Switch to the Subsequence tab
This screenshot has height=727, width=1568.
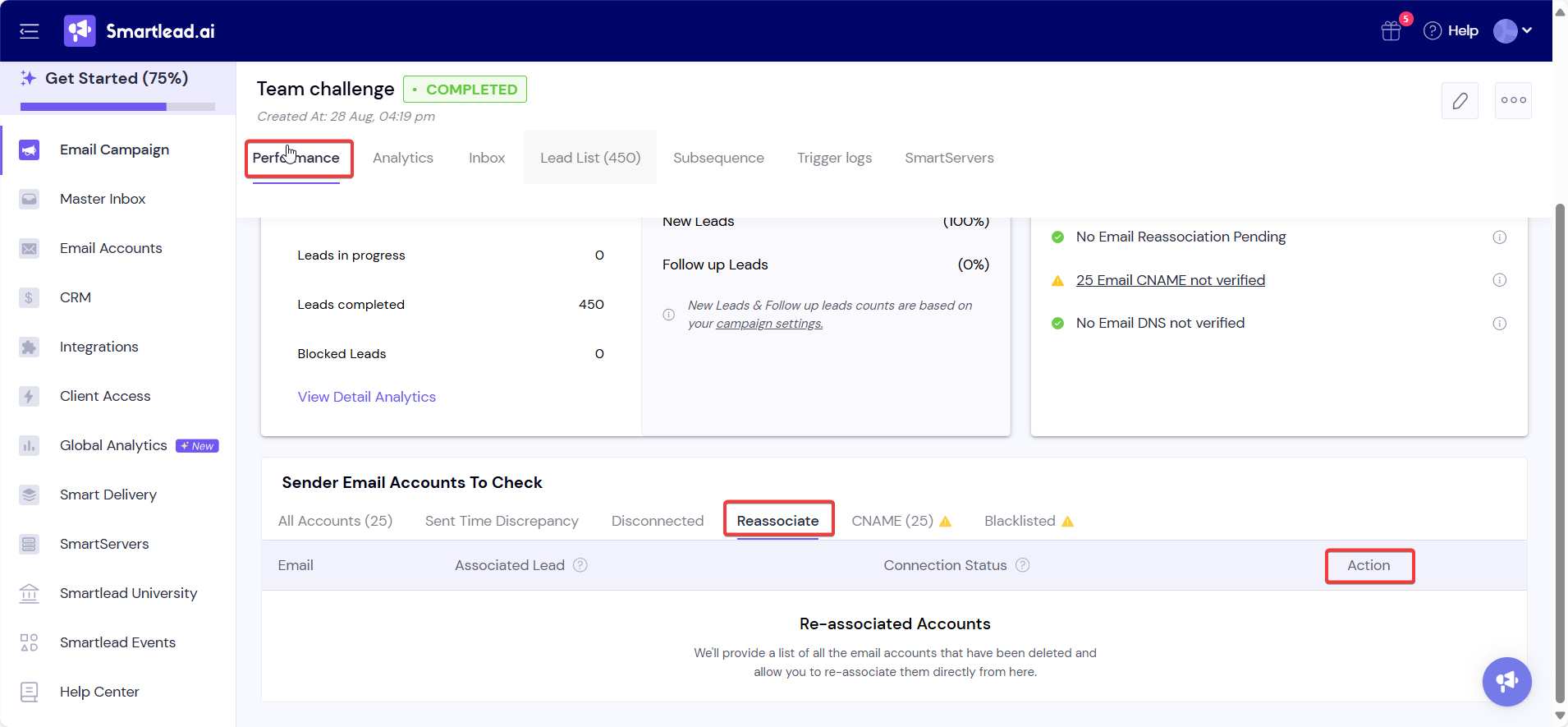[718, 158]
